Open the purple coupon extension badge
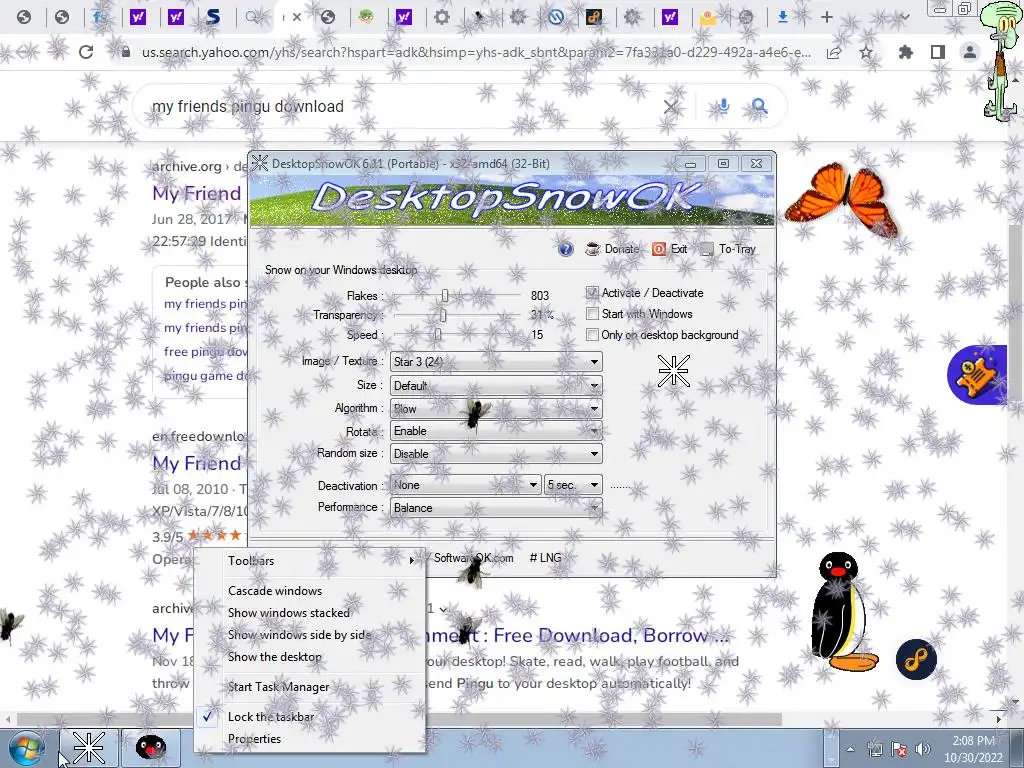This screenshot has width=1024, height=768. 978,375
